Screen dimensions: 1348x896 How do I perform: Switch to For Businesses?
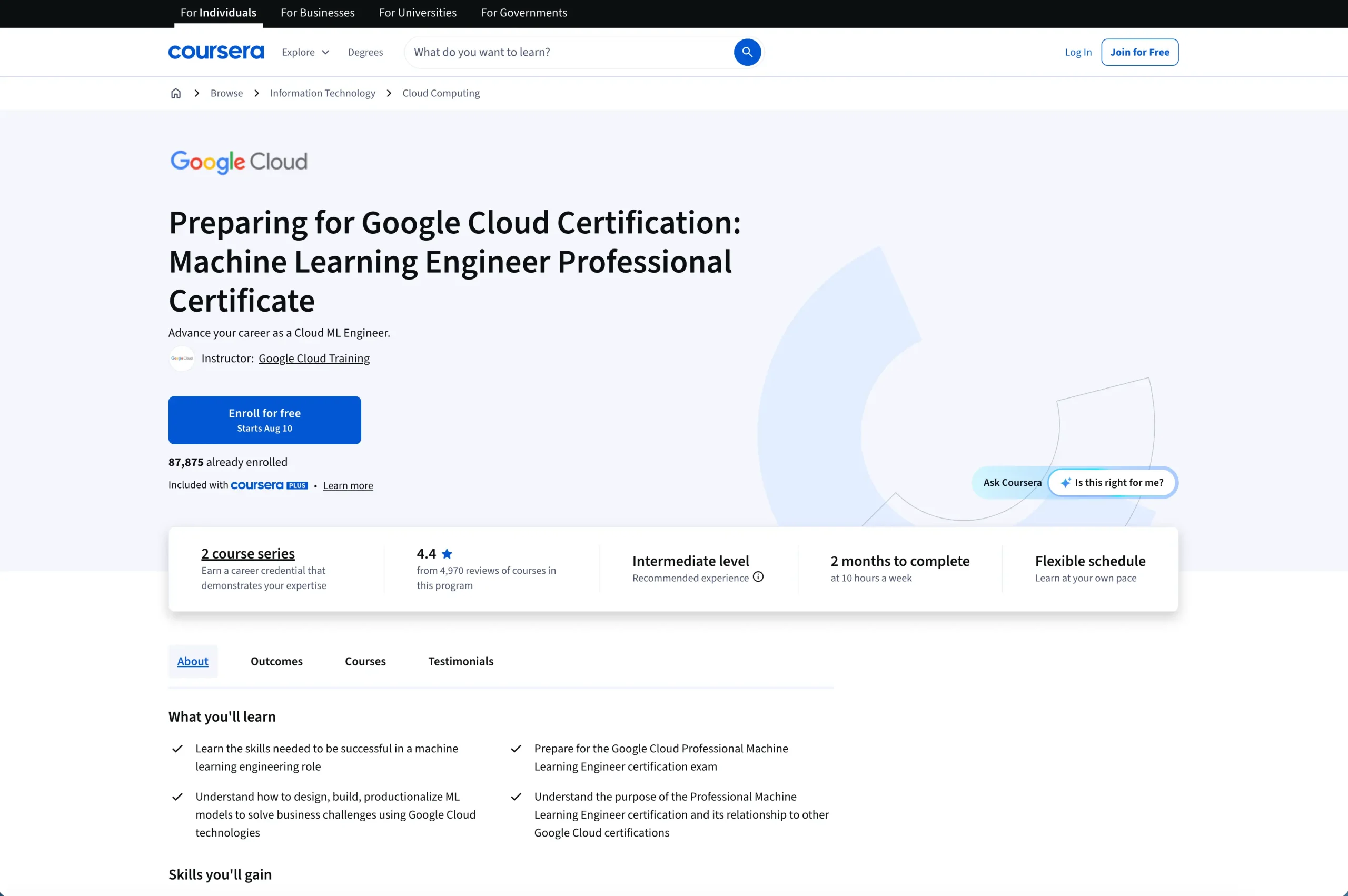point(318,13)
